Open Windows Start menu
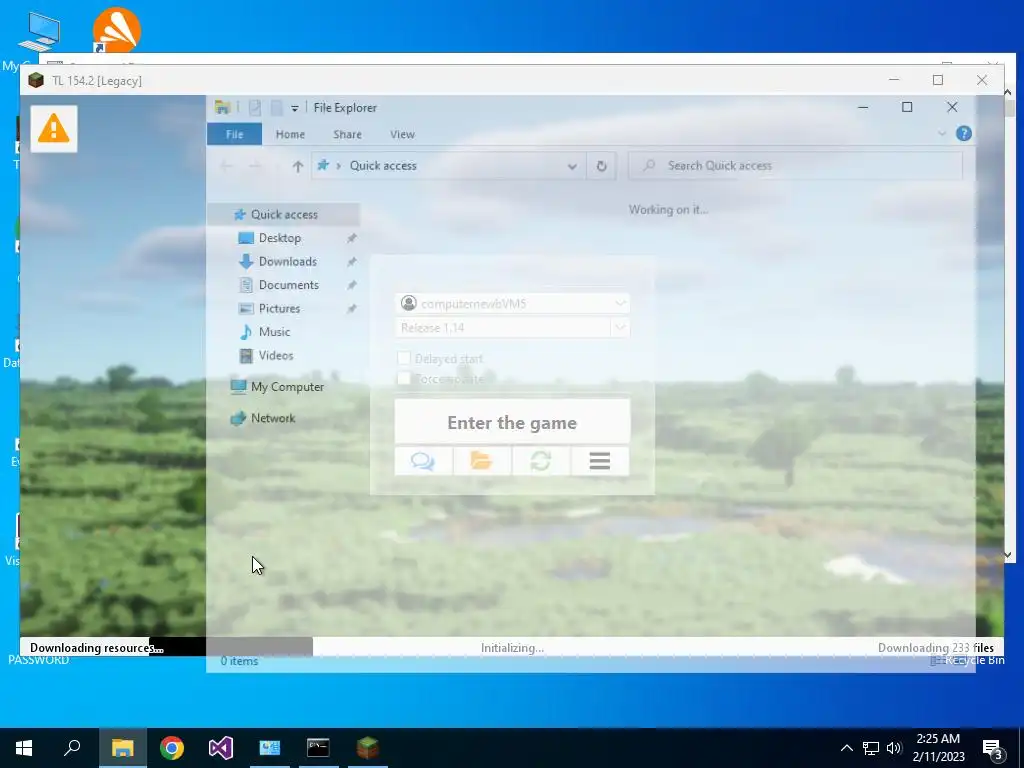The width and height of the screenshot is (1024, 768). 24,748
